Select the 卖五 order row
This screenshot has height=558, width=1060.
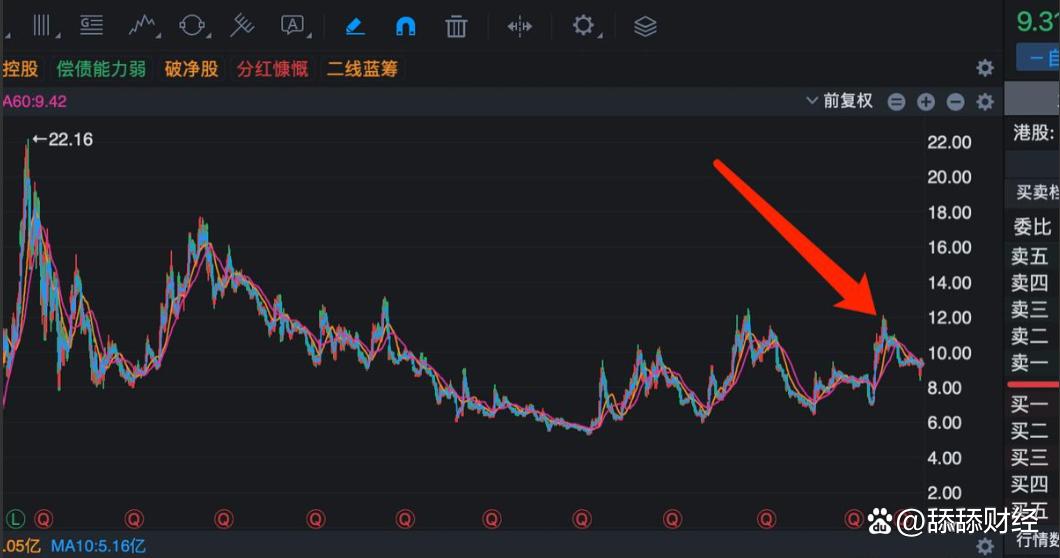click(1030, 256)
